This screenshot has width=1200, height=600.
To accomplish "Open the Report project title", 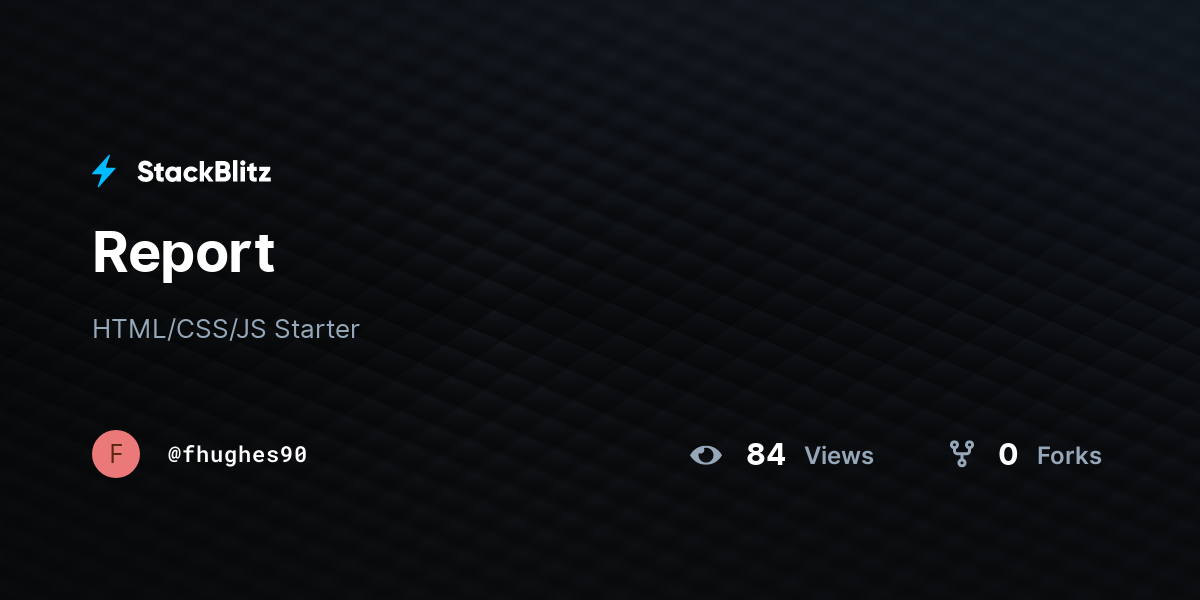I will 183,253.
